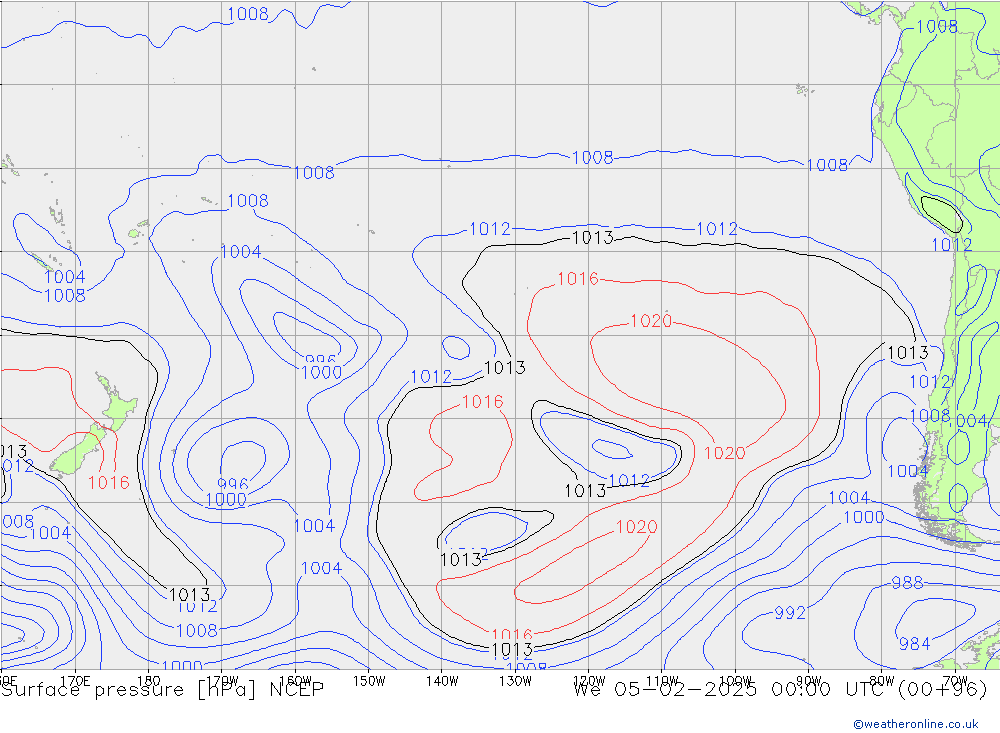Image resolution: width=1000 pixels, height=733 pixels.
Task: Click the 130W longitude label
Action: tap(515, 681)
